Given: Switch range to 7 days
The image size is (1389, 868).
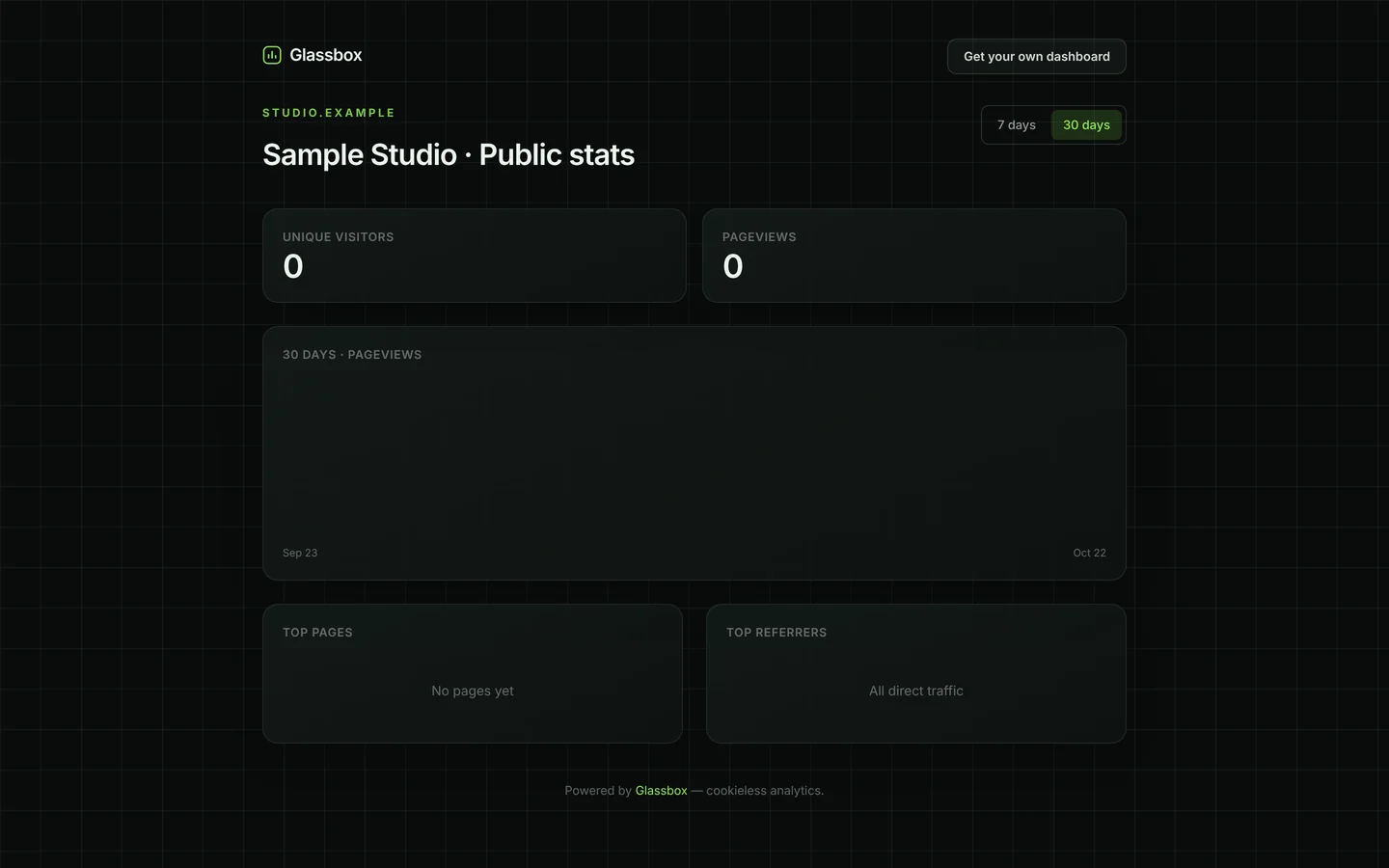Looking at the screenshot, I should [x=1016, y=125].
